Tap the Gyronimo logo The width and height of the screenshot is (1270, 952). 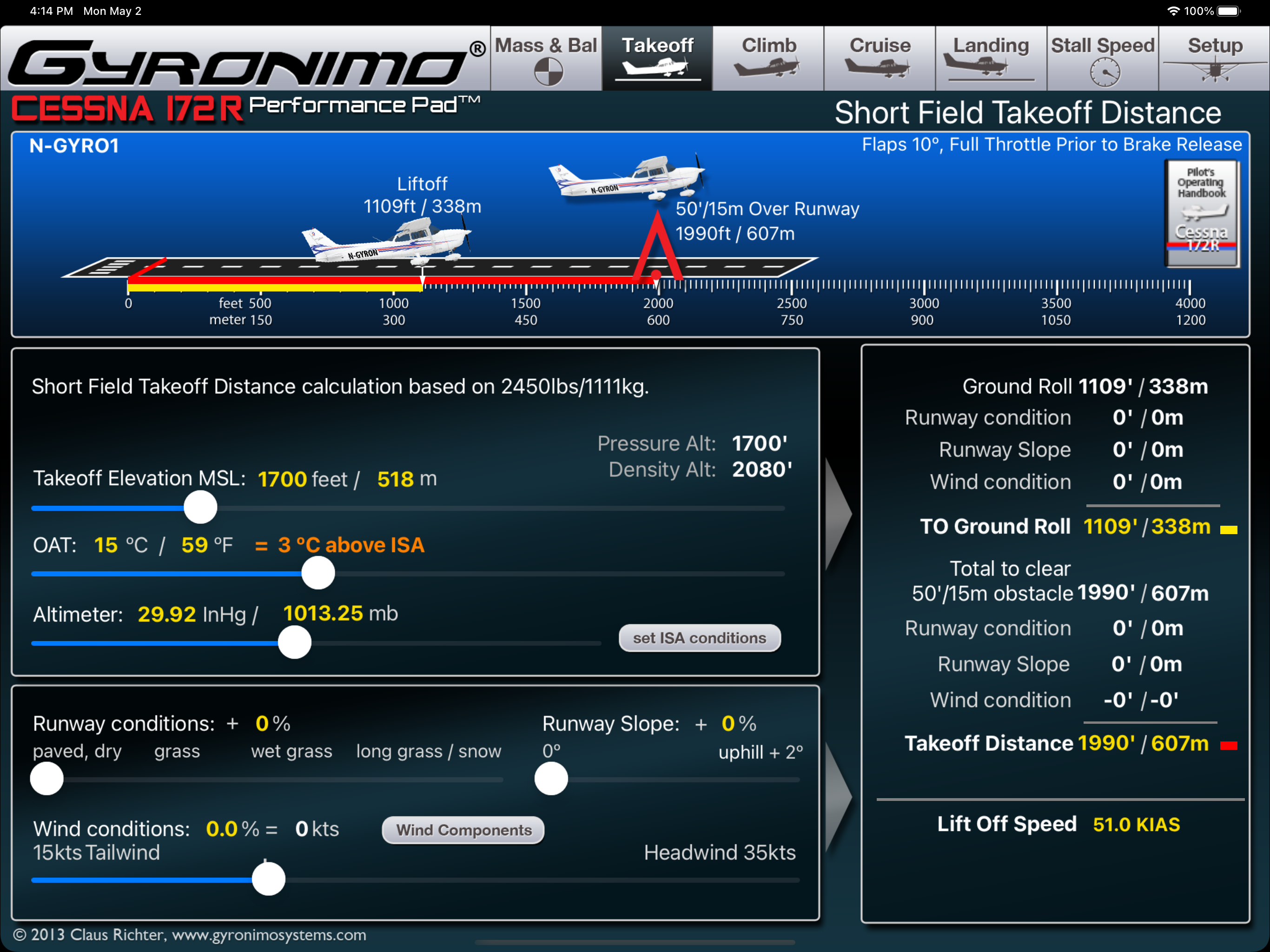(247, 62)
